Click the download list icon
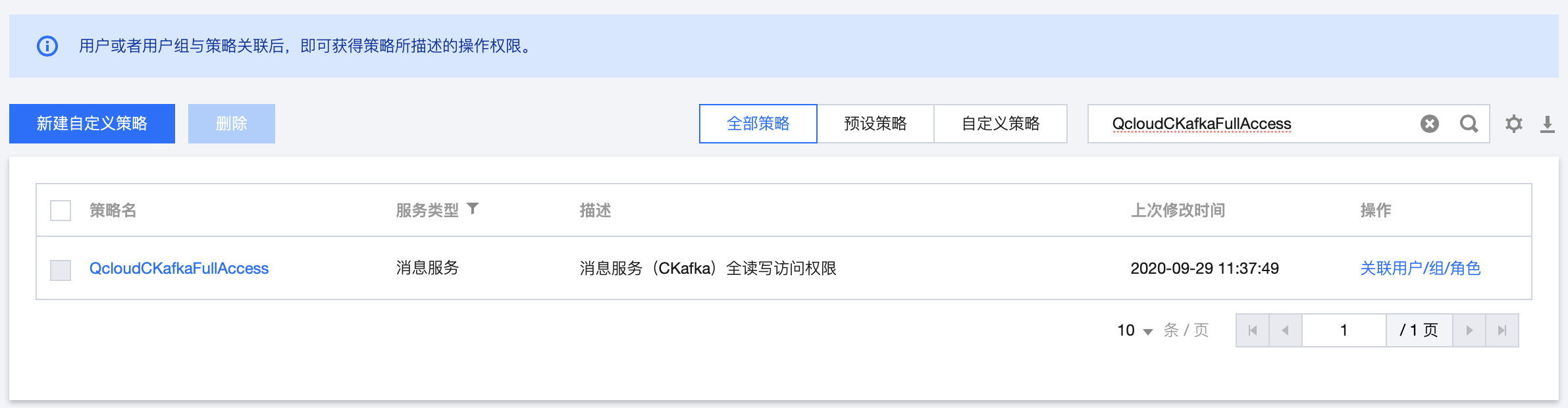 (x=1548, y=124)
